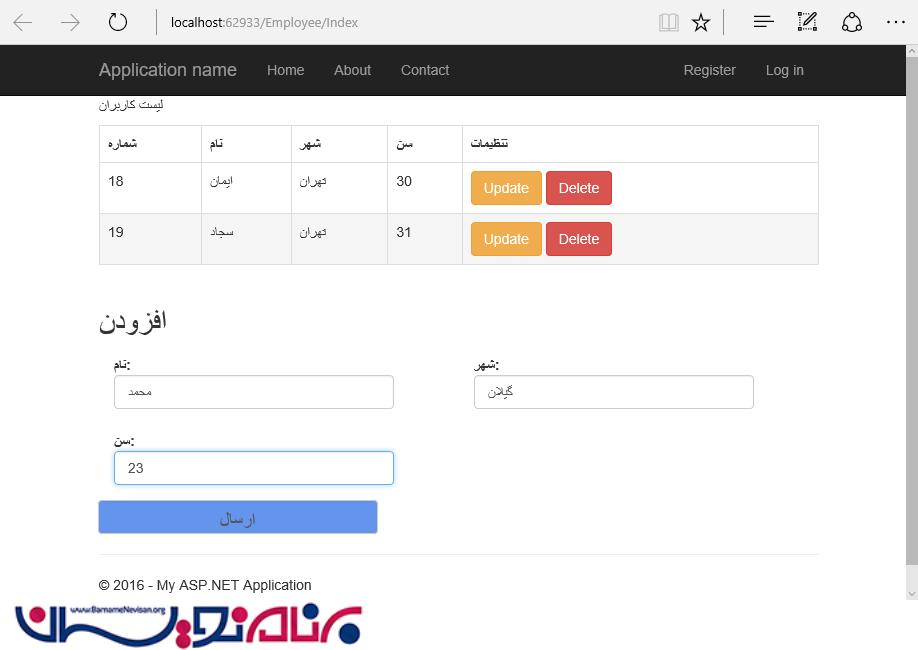918x650 pixels.
Task: Click name cell ایمان
Action: pyautogui.click(x=246, y=188)
